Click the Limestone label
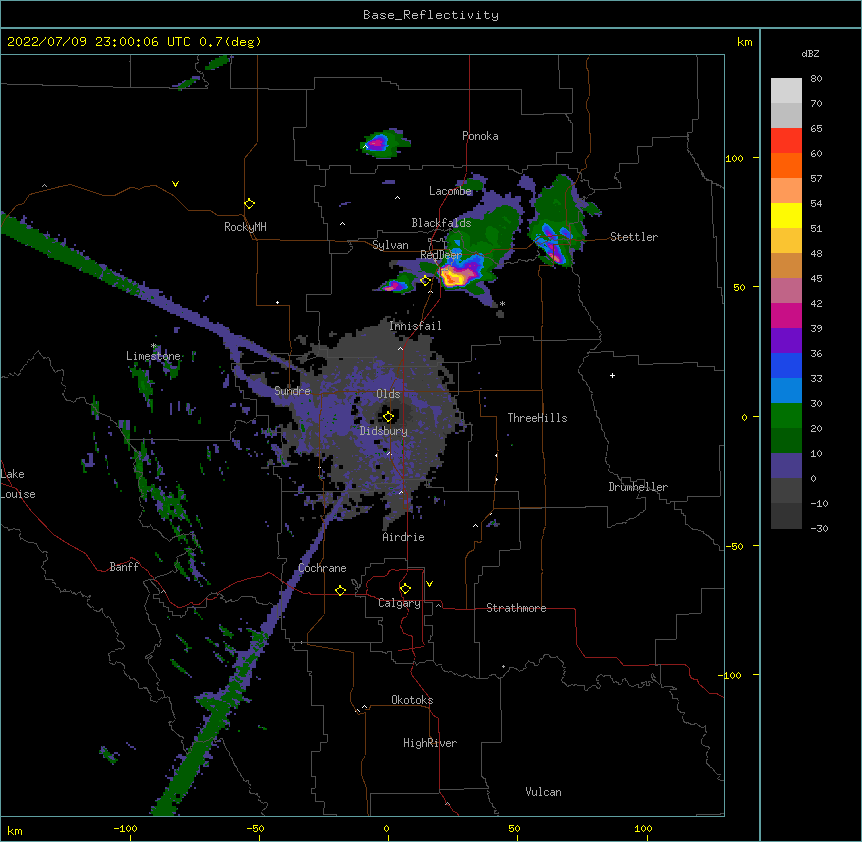Image resolution: width=862 pixels, height=842 pixels. pyautogui.click(x=153, y=356)
